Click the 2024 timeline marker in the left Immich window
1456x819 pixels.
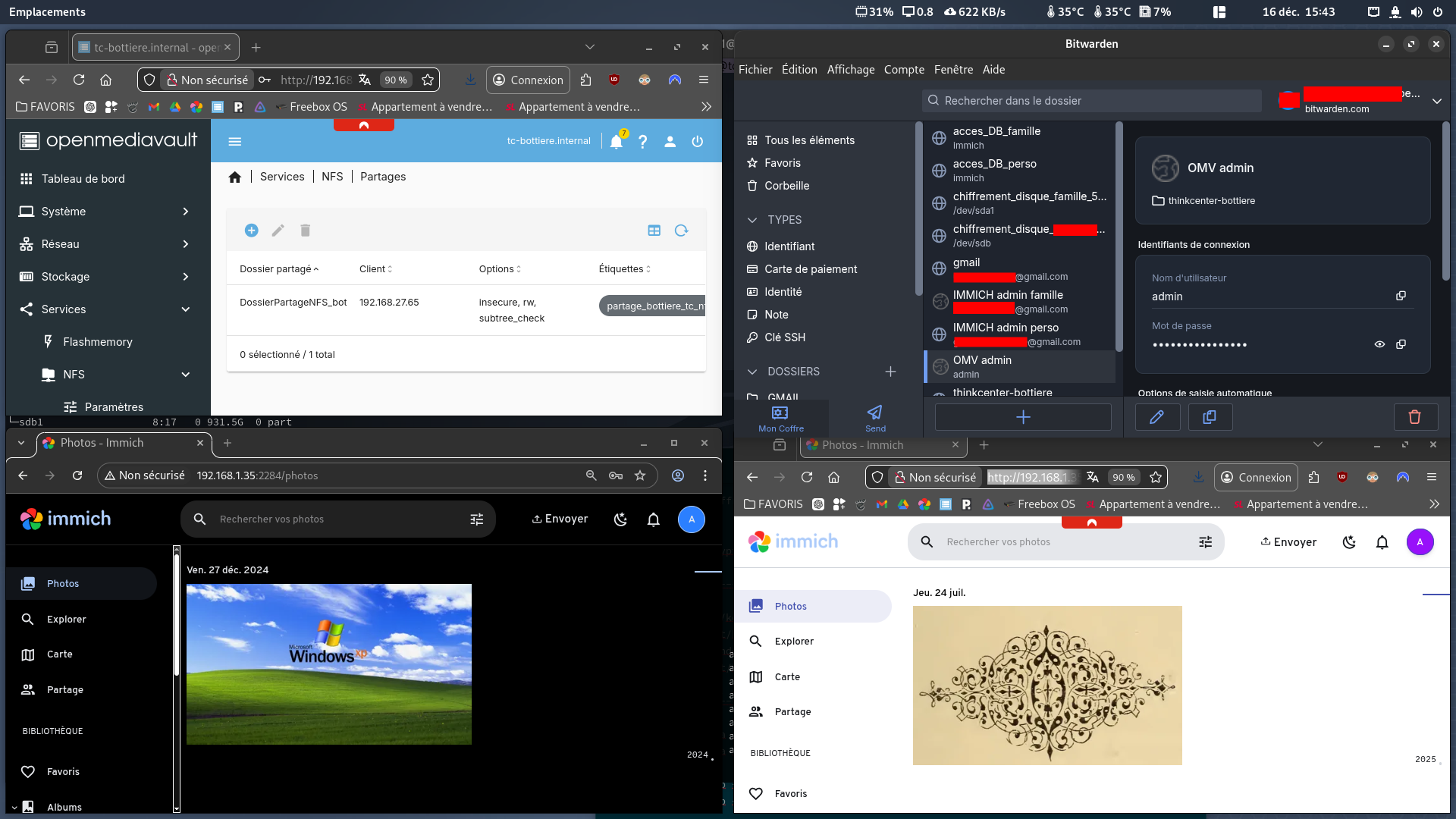point(697,755)
